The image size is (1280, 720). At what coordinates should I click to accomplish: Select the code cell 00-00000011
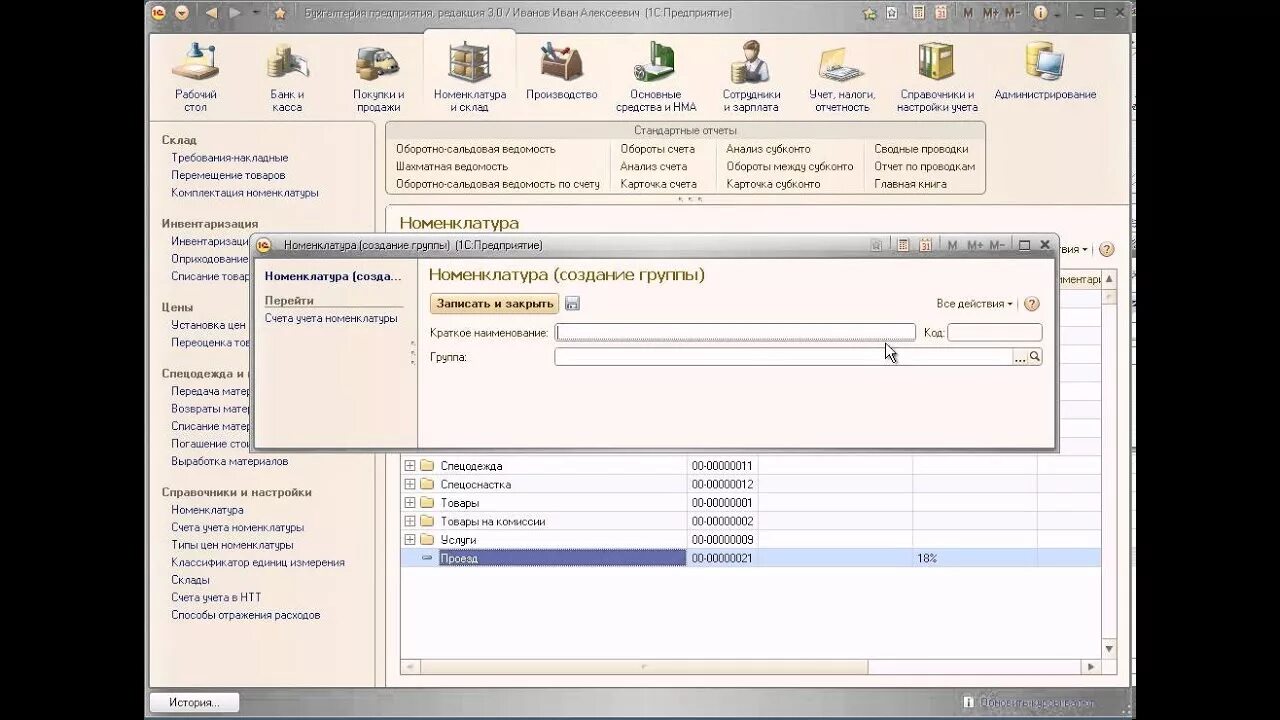point(723,466)
